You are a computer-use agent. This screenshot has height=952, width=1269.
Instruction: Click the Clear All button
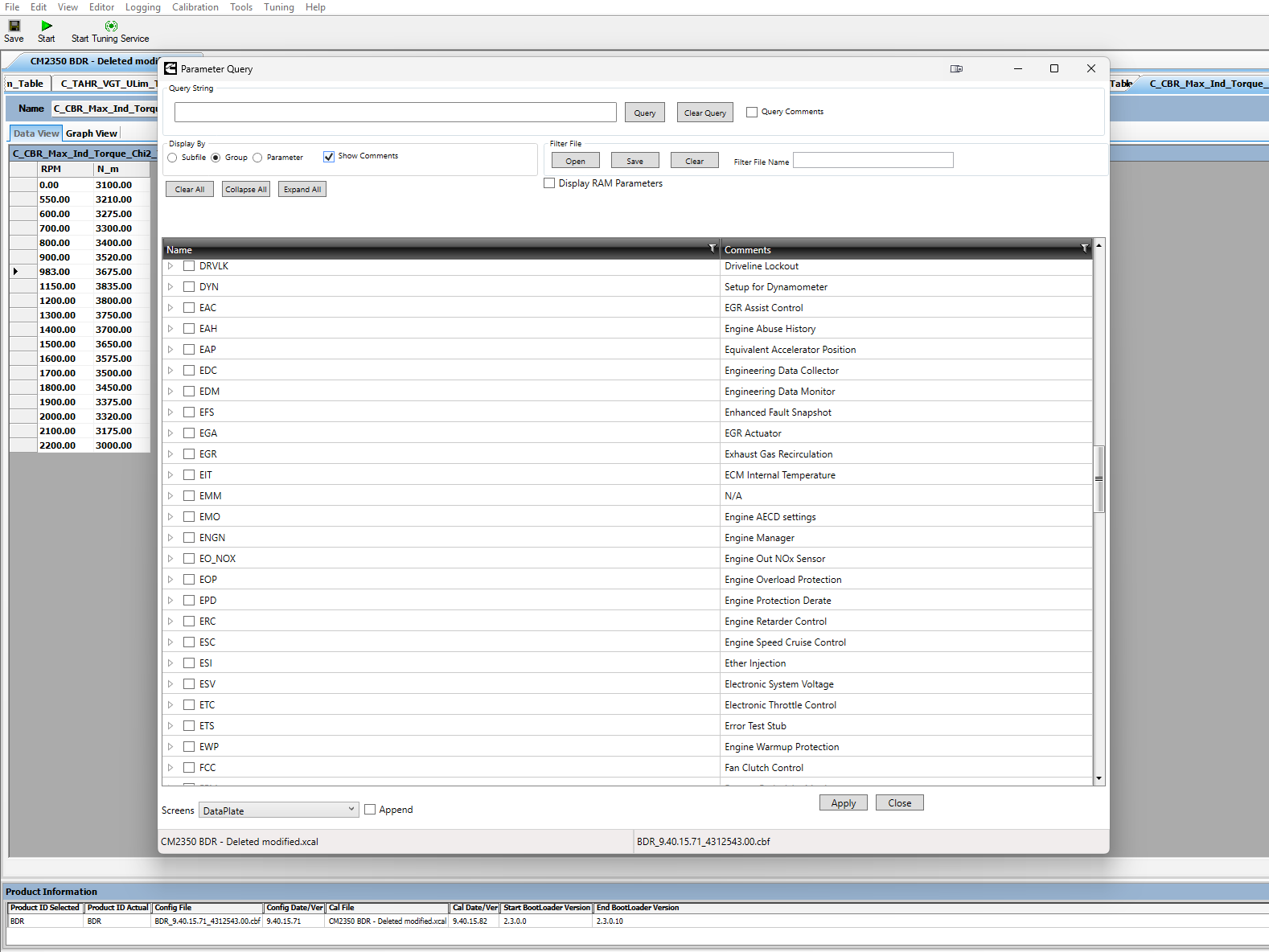190,190
